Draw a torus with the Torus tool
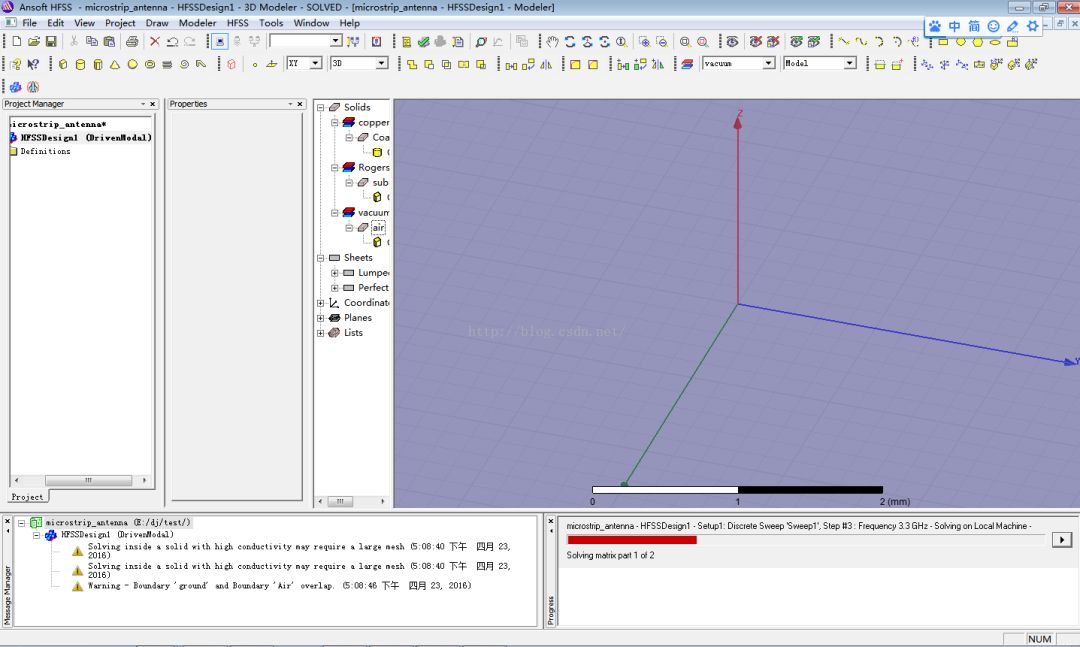Viewport: 1080px width, 647px height. click(x=149, y=64)
